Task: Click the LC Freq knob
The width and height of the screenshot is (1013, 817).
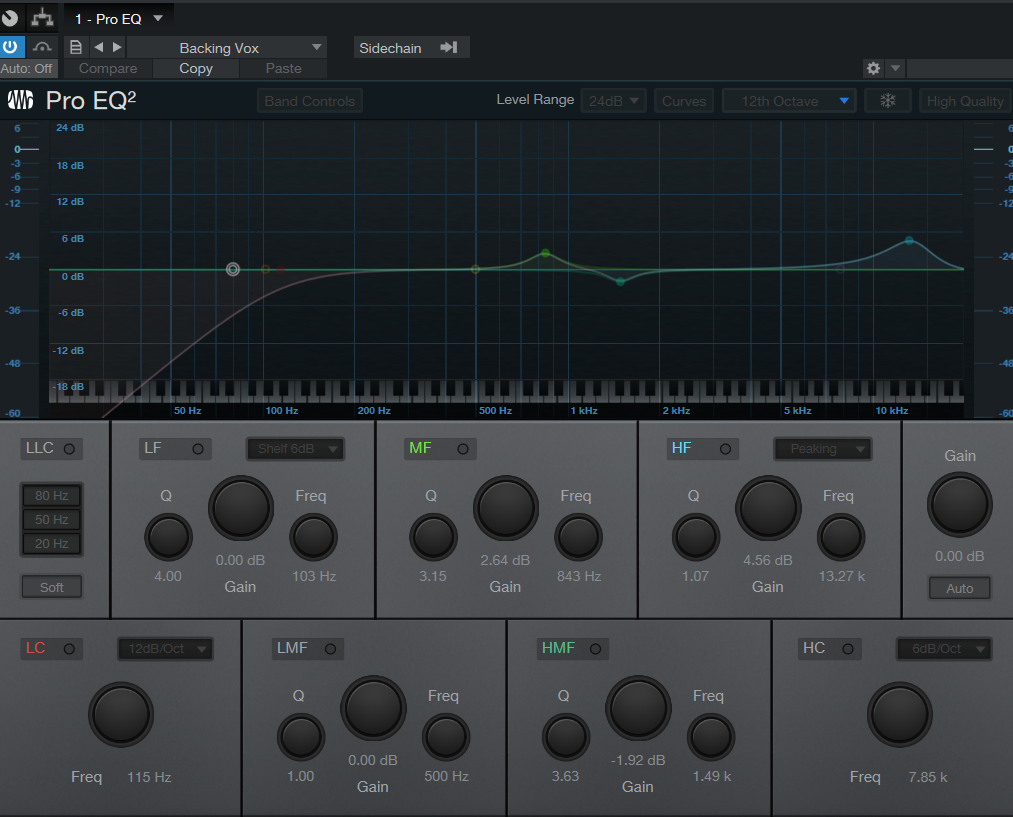Action: pyautogui.click(x=121, y=714)
